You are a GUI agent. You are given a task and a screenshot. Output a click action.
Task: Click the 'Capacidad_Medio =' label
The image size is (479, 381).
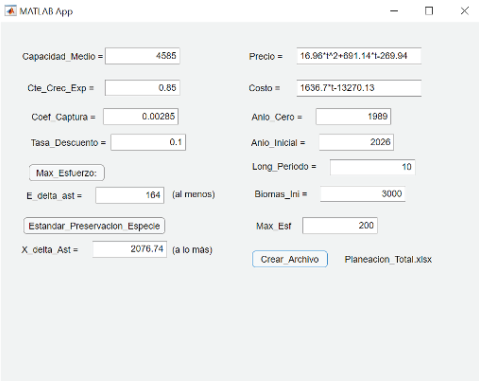pyautogui.click(x=62, y=56)
